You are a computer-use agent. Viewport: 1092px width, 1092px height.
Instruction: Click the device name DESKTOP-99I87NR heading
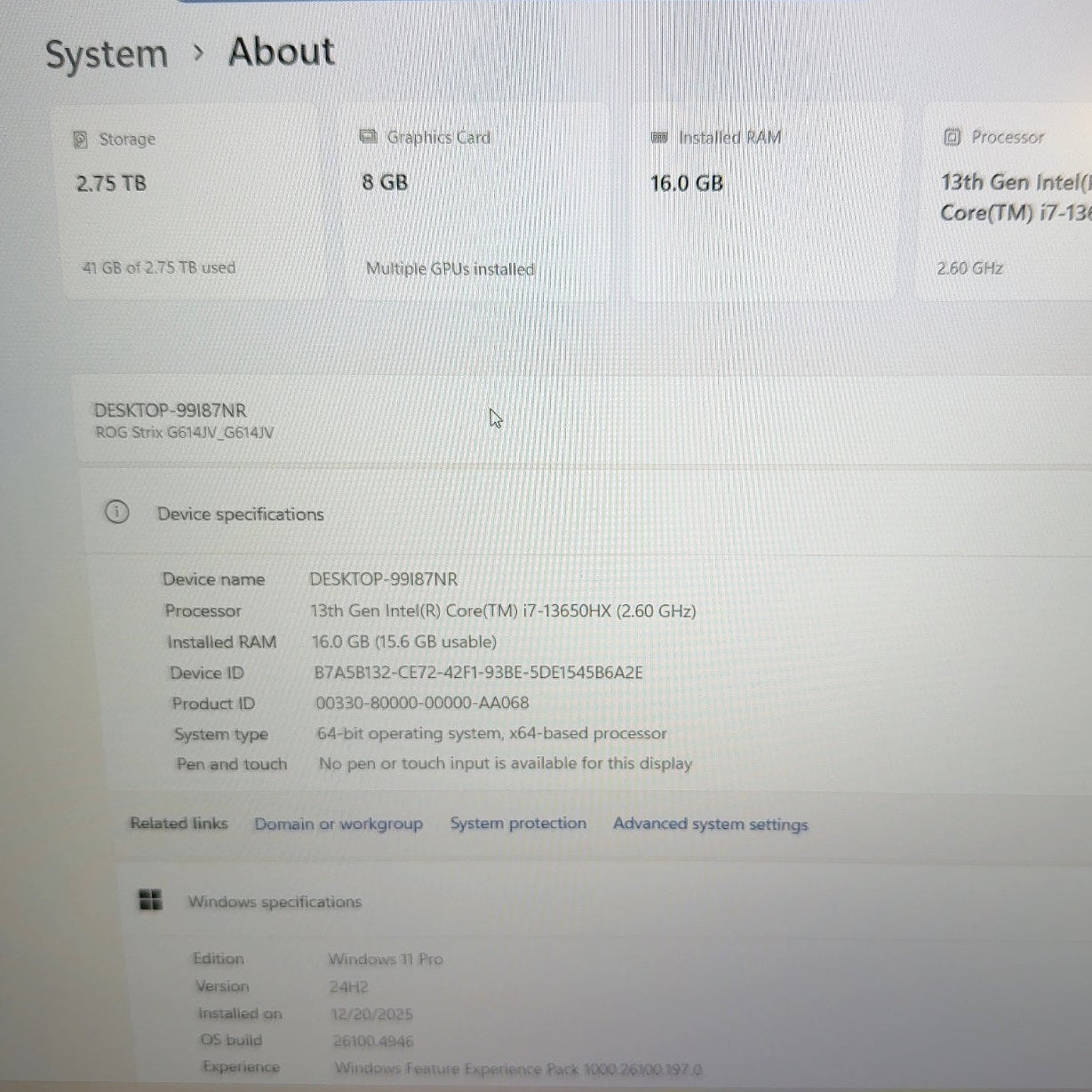click(x=171, y=410)
